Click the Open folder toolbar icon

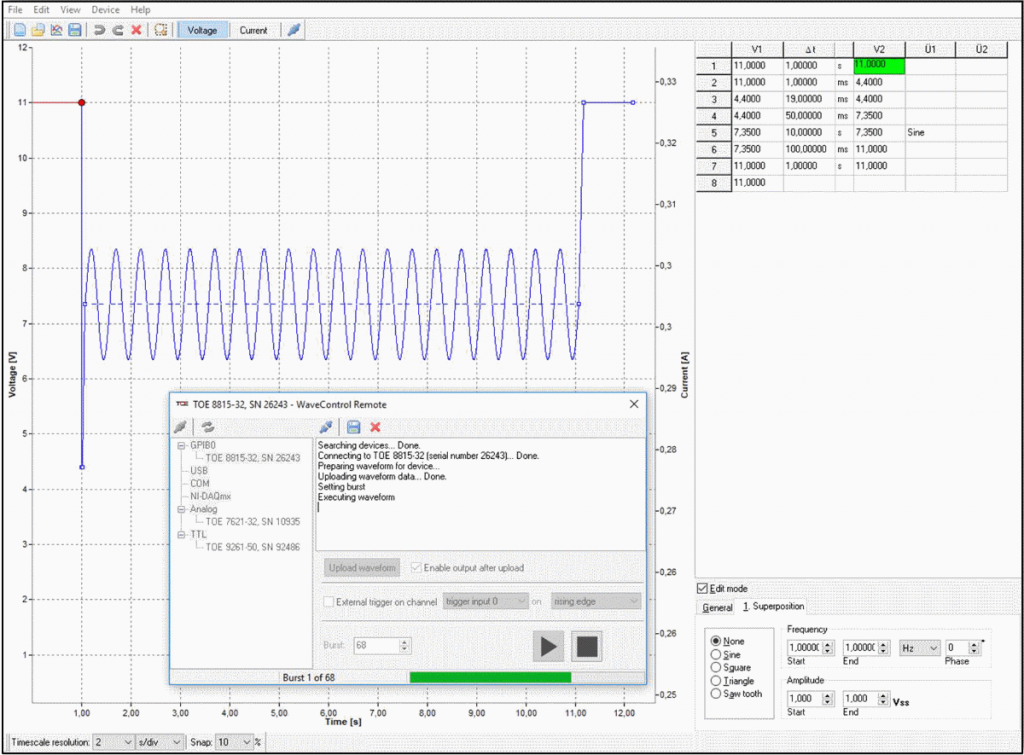tap(37, 30)
